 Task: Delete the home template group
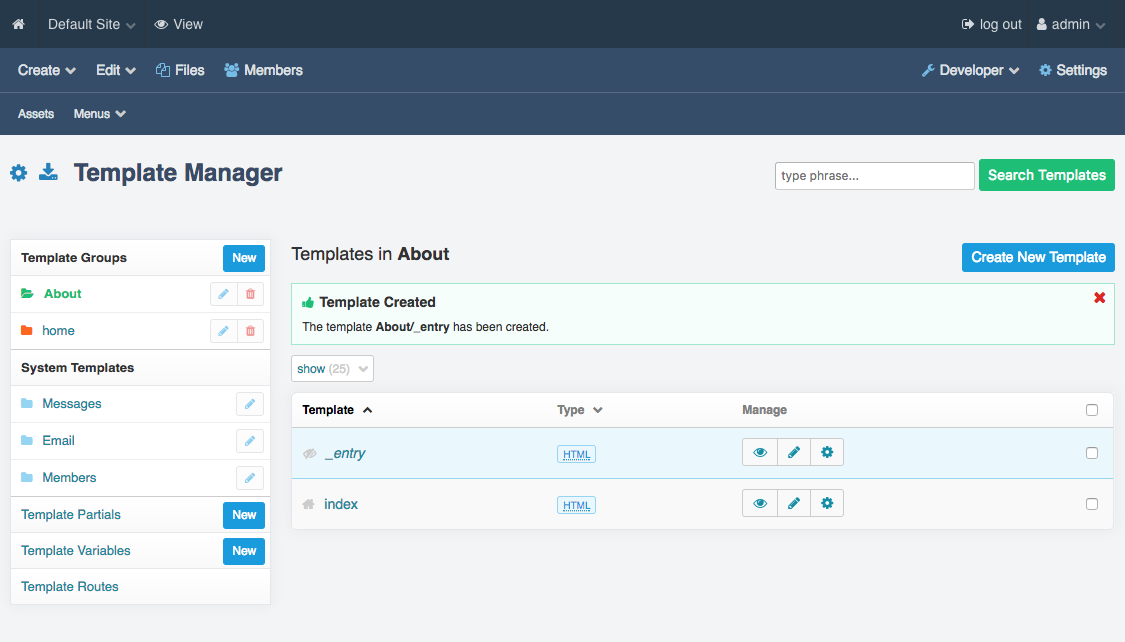coord(250,331)
